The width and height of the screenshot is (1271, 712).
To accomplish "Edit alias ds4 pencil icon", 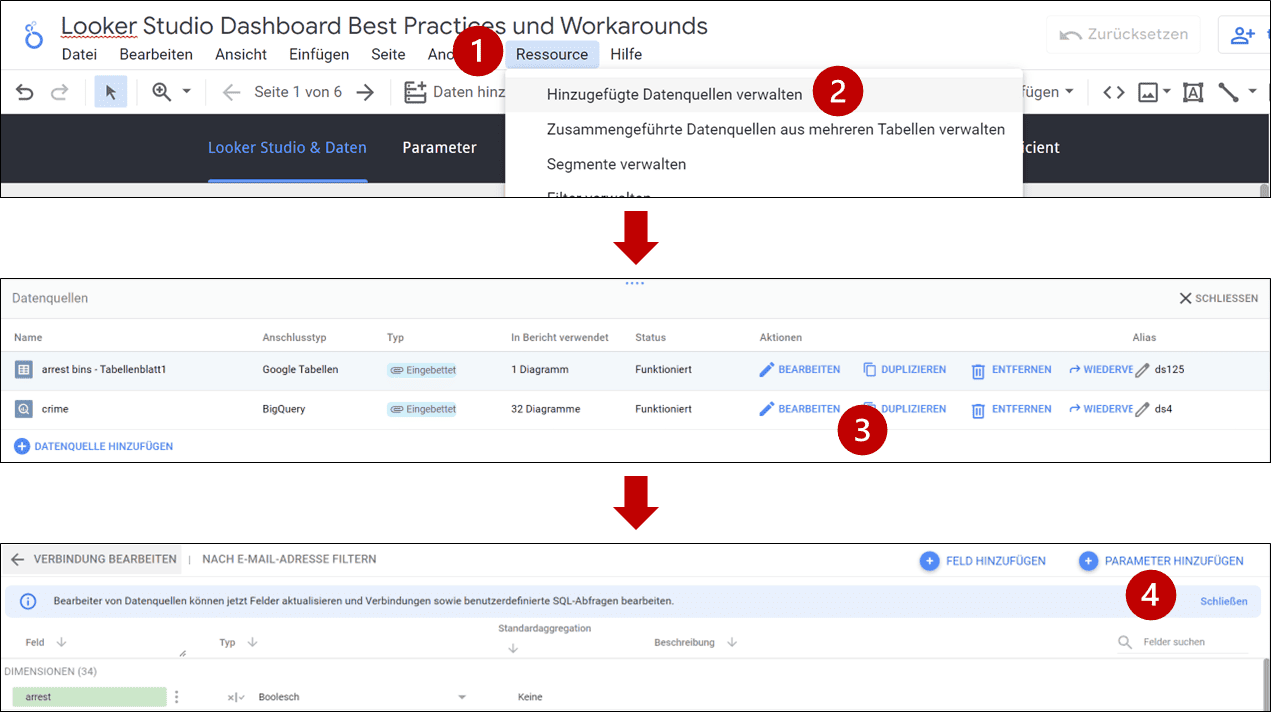I will tap(1142, 409).
